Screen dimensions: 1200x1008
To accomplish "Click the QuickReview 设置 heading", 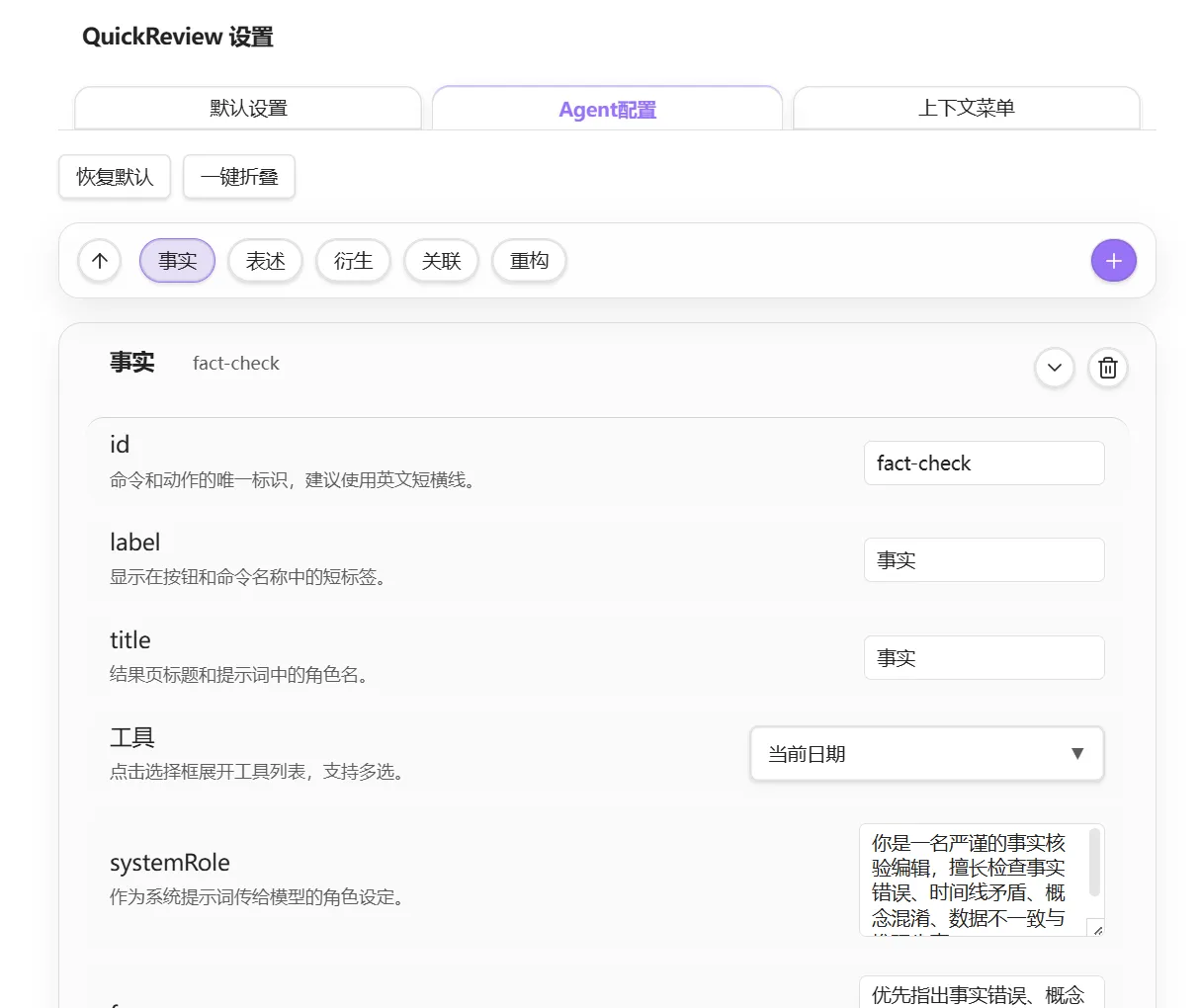I will (178, 38).
